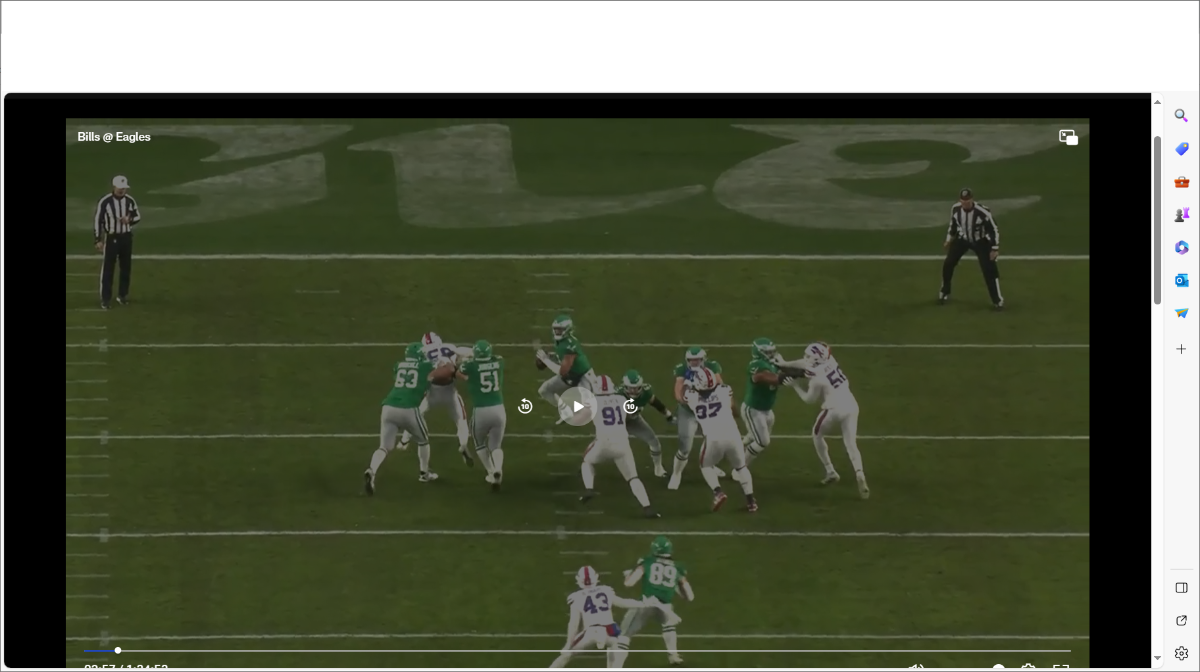The image size is (1200, 672).
Task: Open the paper-plane Drop sidebar icon
Action: [1181, 314]
